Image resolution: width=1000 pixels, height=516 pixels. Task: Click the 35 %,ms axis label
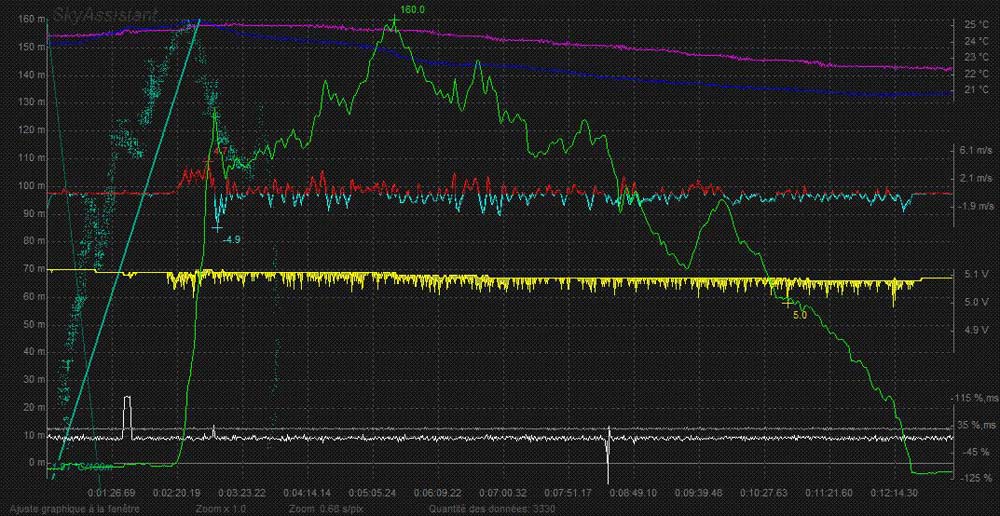(974, 425)
